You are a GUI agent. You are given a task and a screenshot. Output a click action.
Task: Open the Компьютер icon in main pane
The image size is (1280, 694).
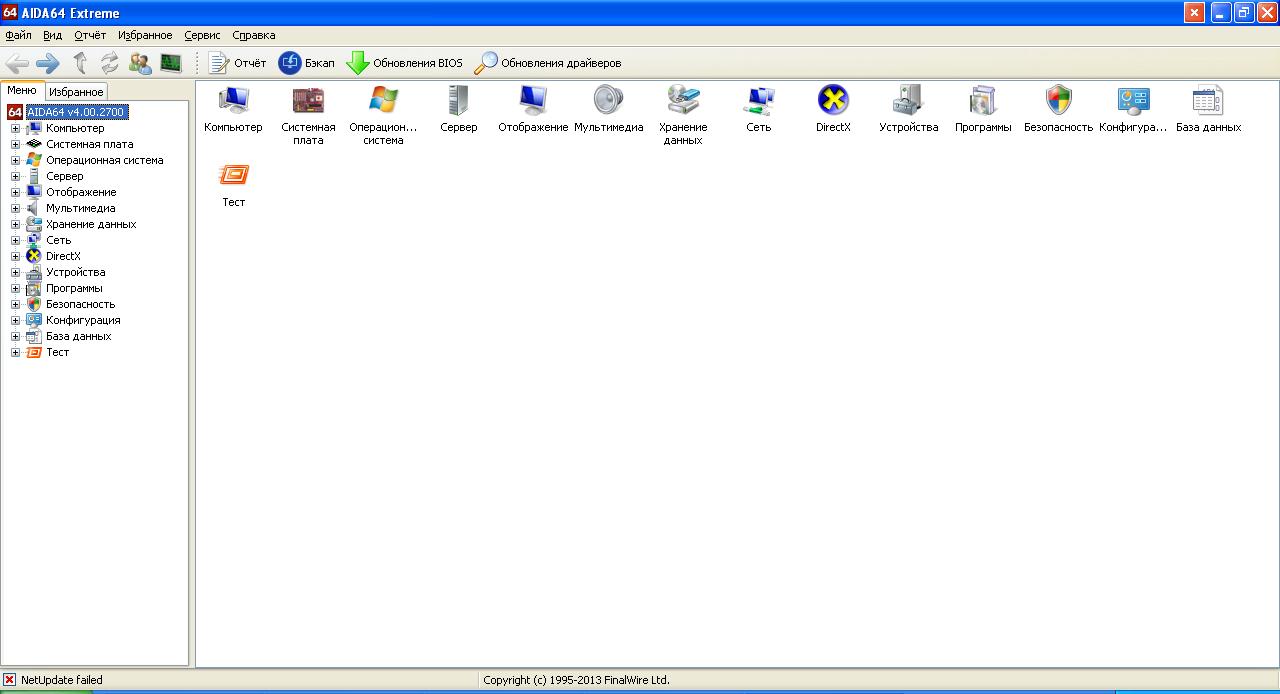point(233,100)
